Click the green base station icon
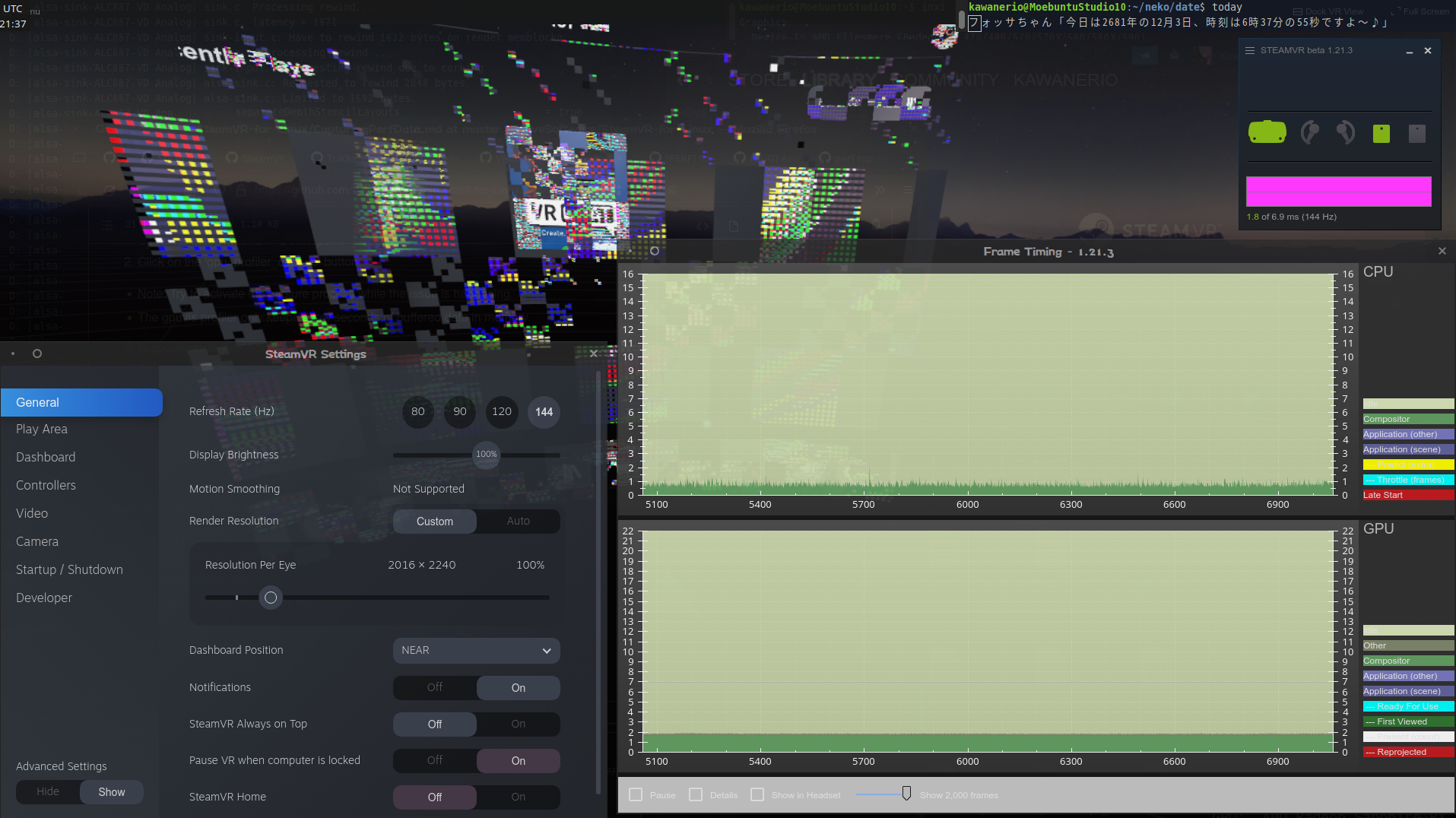 click(1381, 134)
